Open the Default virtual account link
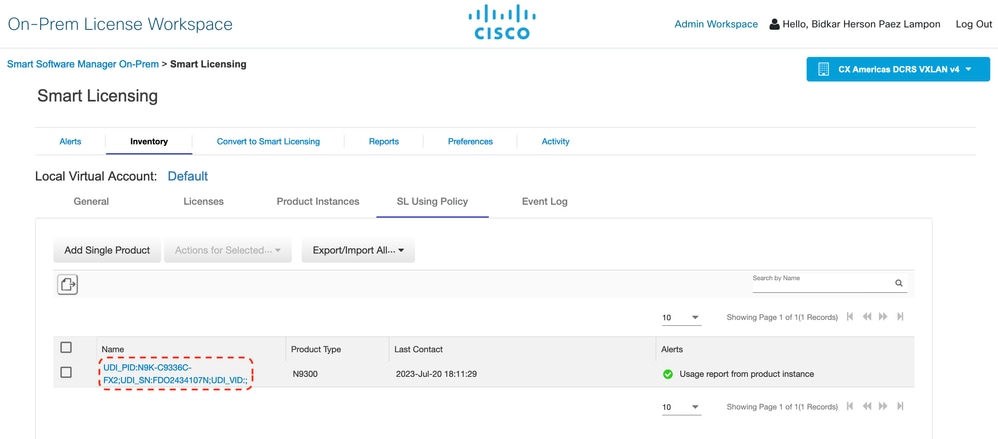Image resolution: width=998 pixels, height=439 pixels. [x=188, y=176]
